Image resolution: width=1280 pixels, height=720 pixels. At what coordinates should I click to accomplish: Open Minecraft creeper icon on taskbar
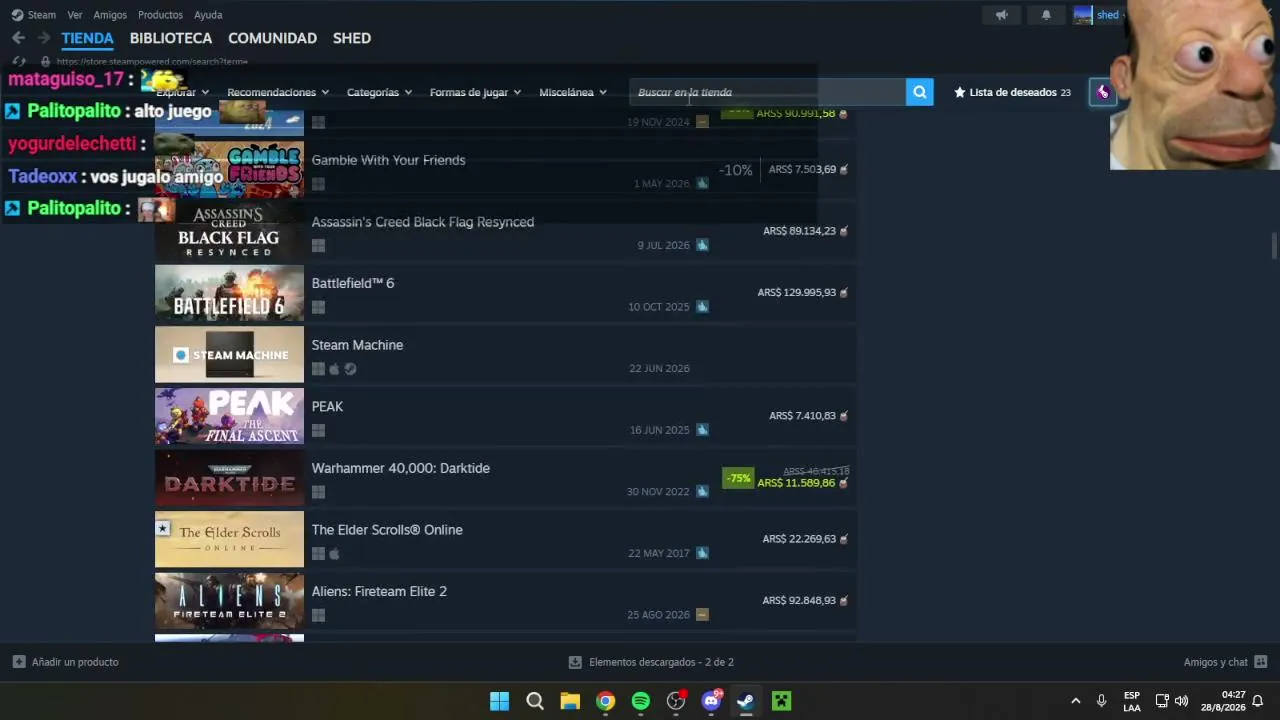(x=781, y=701)
